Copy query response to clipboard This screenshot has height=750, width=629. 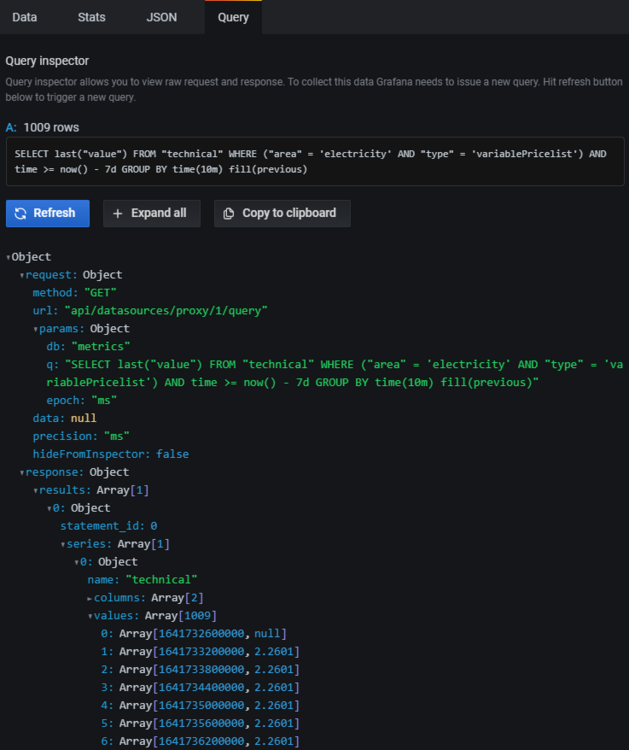pyautogui.click(x=282, y=213)
